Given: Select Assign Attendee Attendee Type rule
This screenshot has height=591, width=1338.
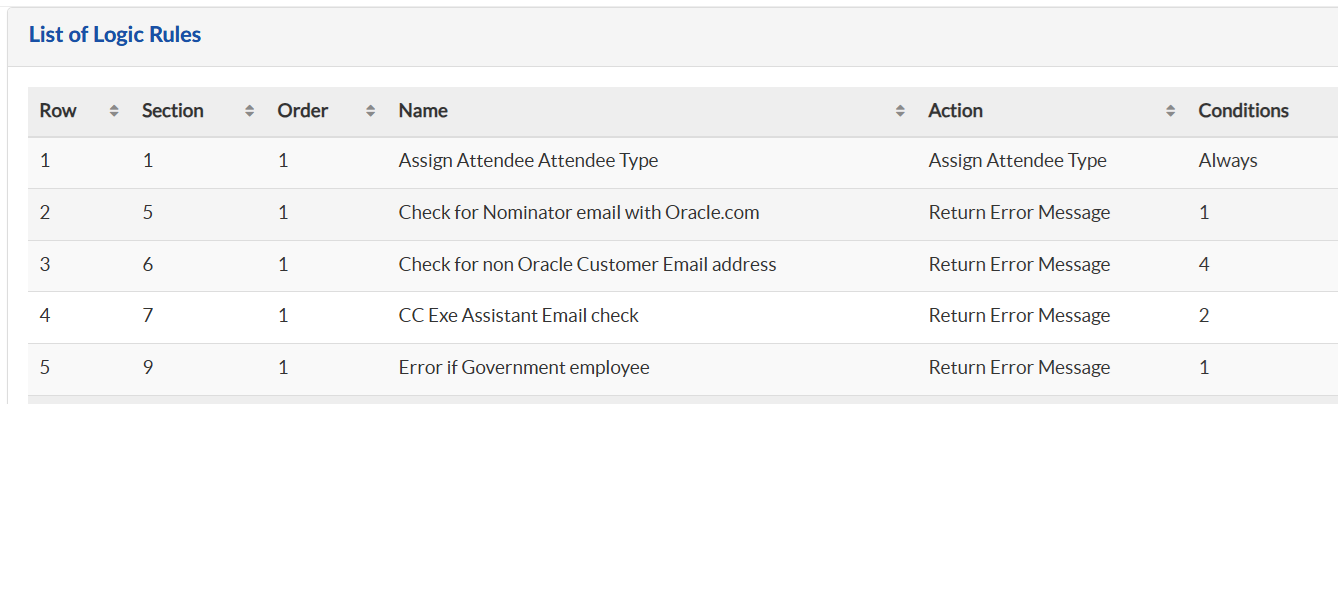Looking at the screenshot, I should 528,160.
